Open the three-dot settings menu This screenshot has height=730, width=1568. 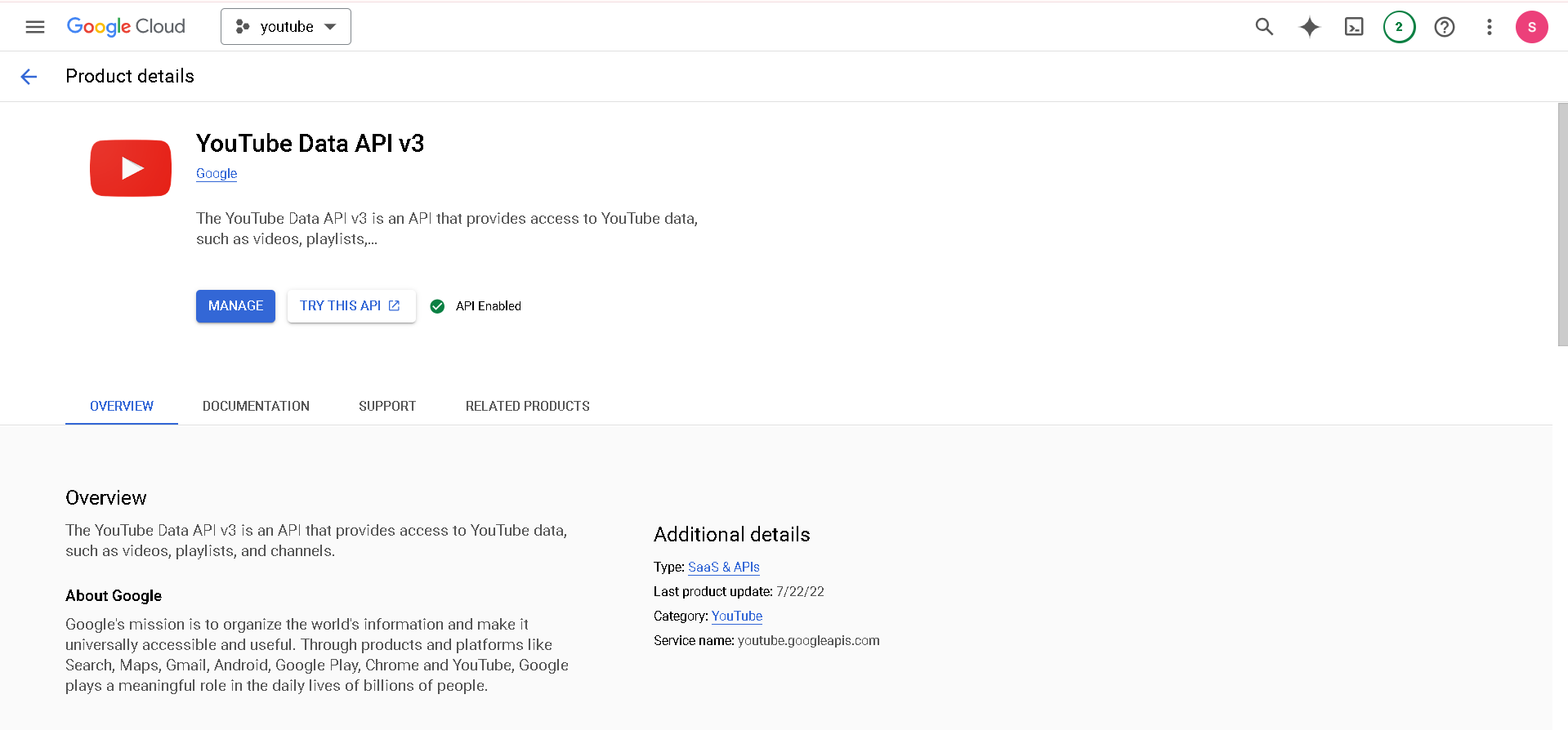tap(1489, 27)
